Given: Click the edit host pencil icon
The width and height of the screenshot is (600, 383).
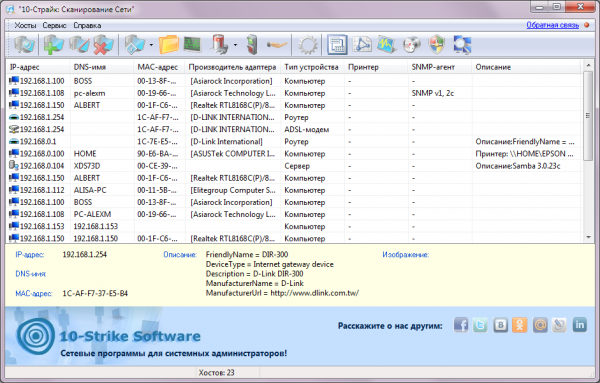Looking at the screenshot, I should coord(79,45).
